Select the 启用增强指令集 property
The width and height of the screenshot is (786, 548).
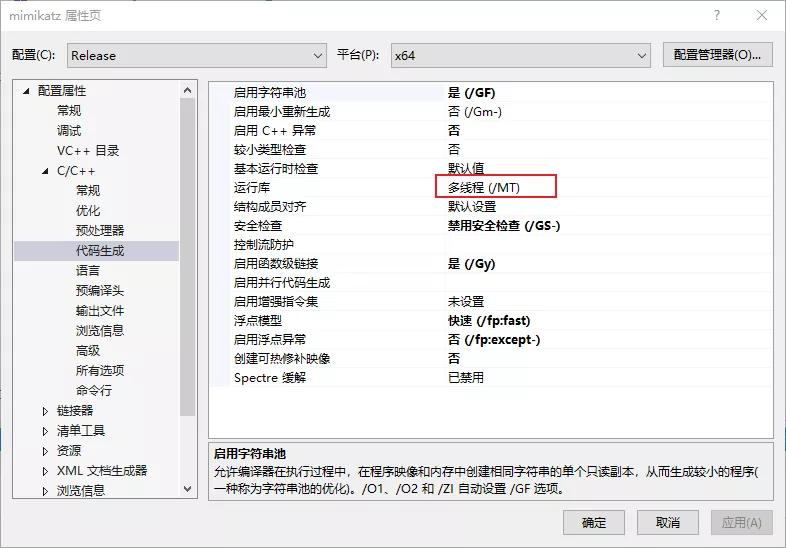(x=276, y=302)
